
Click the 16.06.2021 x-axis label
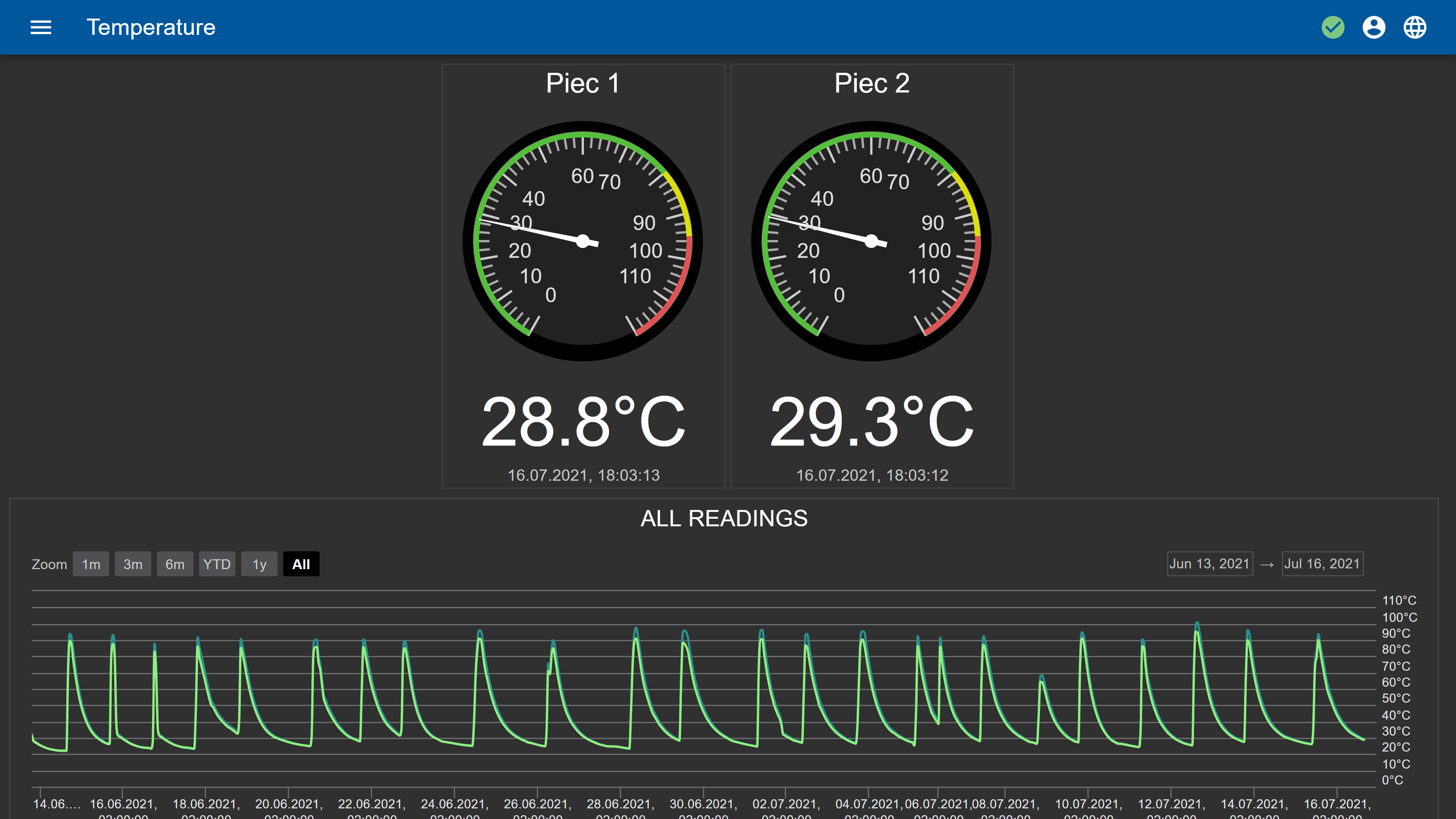(x=123, y=809)
